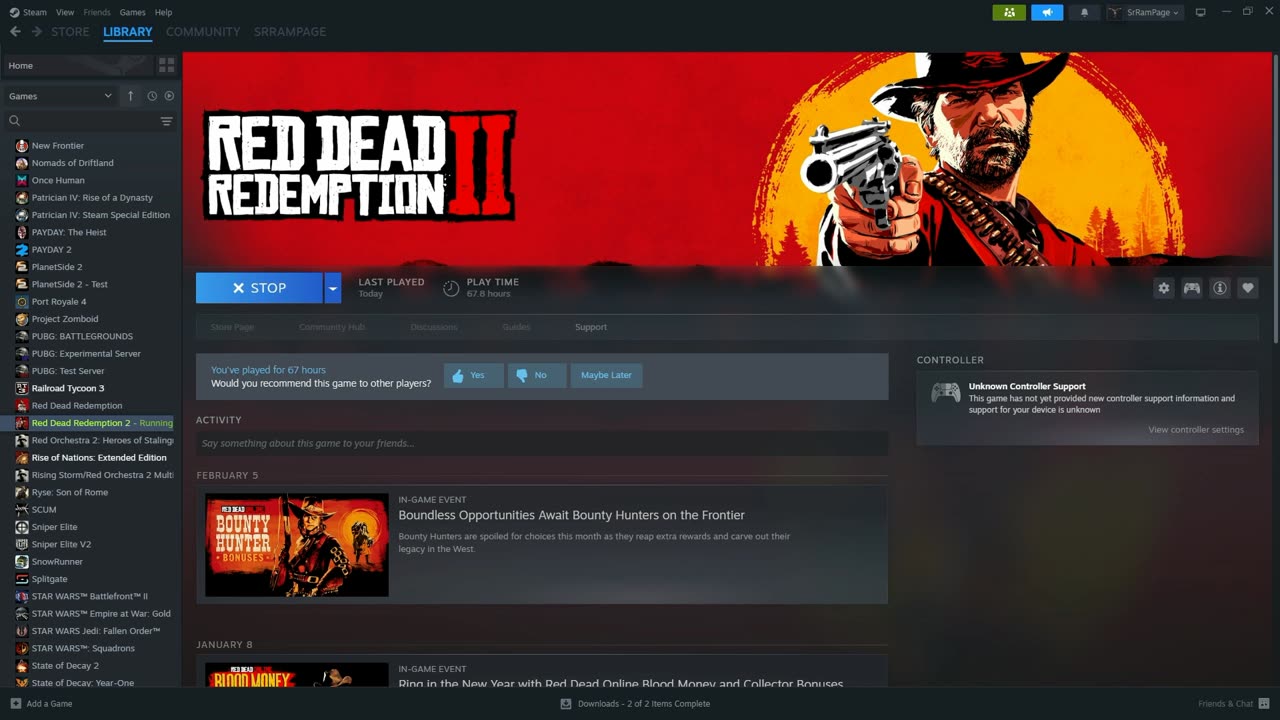Screen dimensions: 1280x720
Task: Click the activity 'Say something' input
Action: pyautogui.click(x=542, y=443)
